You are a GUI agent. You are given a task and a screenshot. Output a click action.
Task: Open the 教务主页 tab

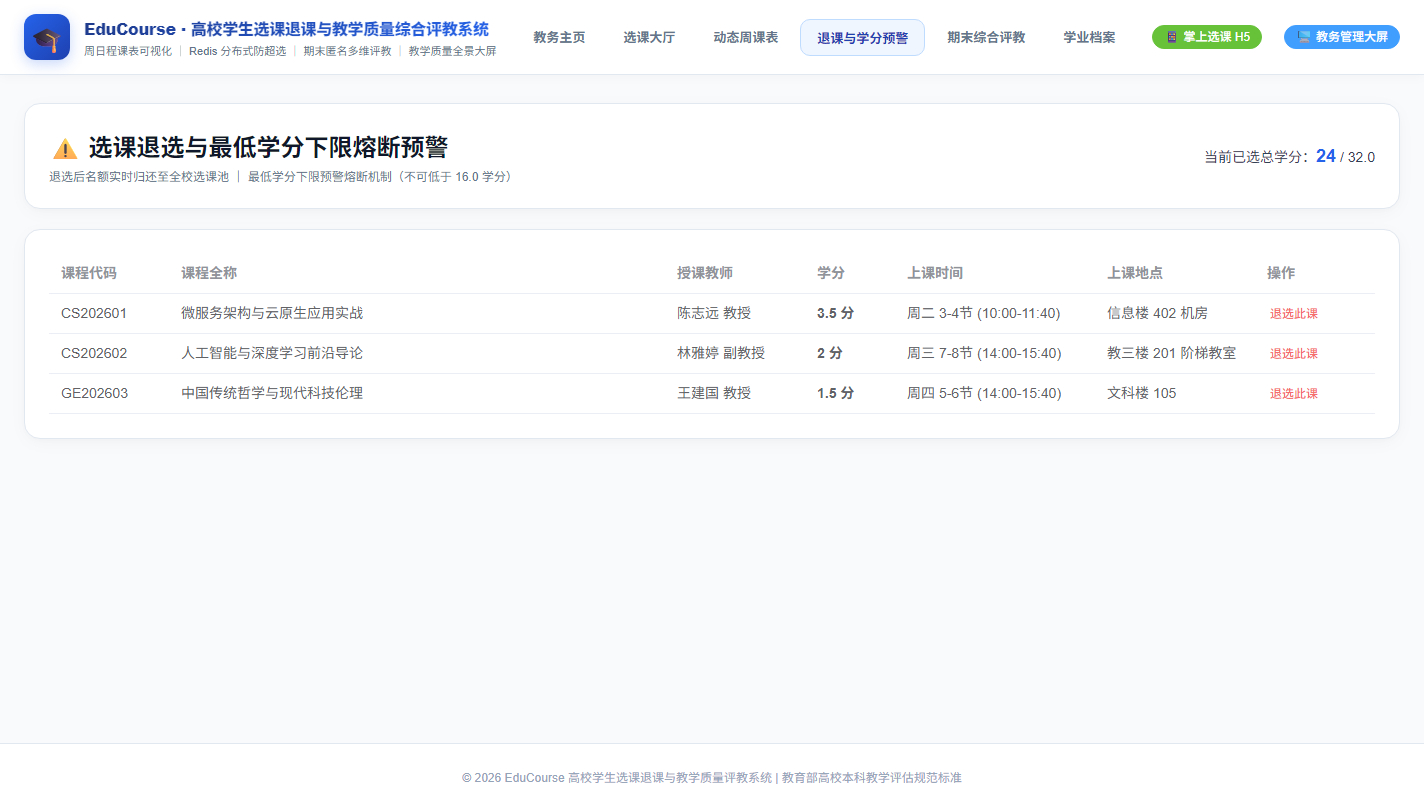point(559,37)
